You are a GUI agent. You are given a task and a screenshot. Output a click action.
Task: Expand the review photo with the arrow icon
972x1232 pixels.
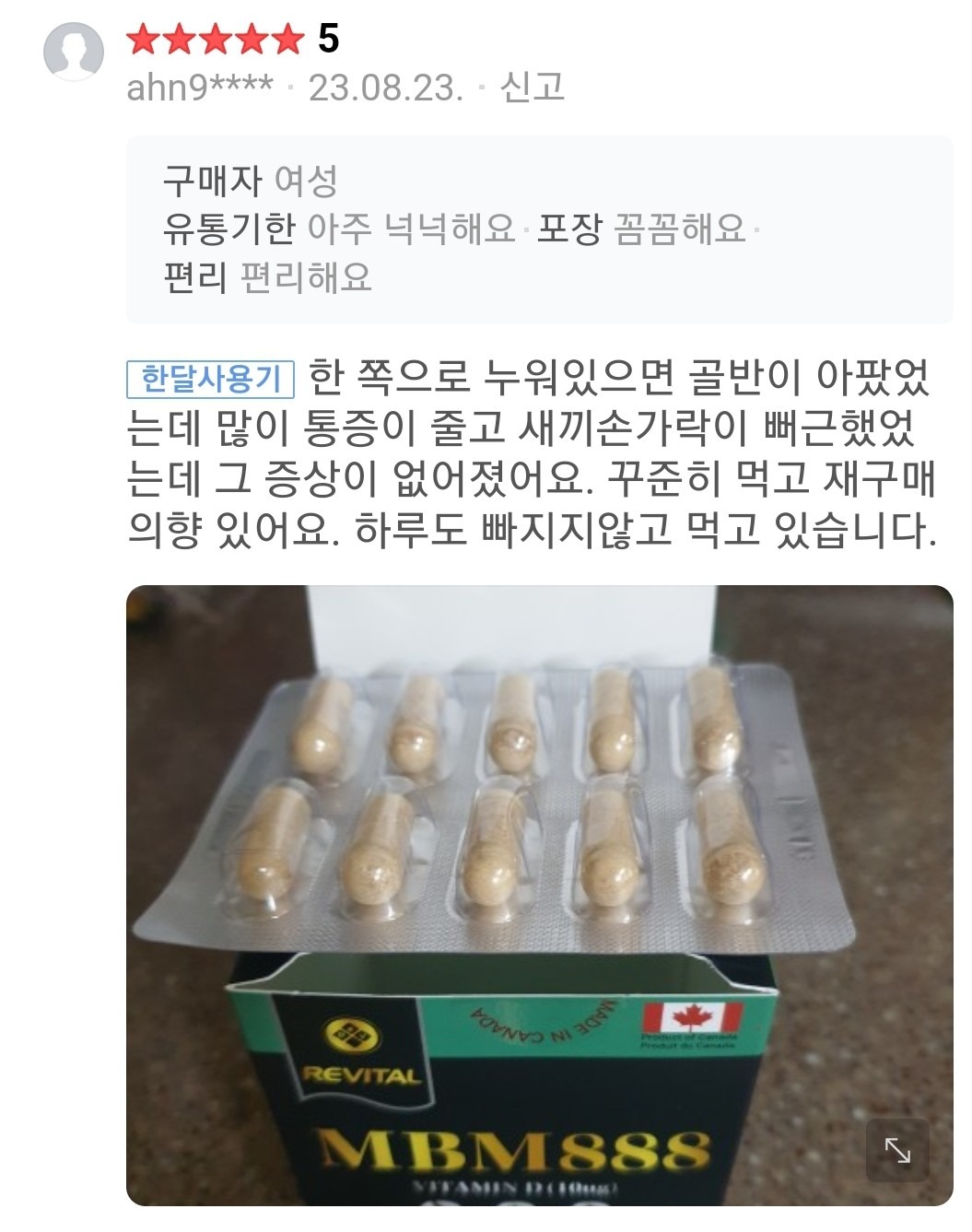coord(897,1149)
